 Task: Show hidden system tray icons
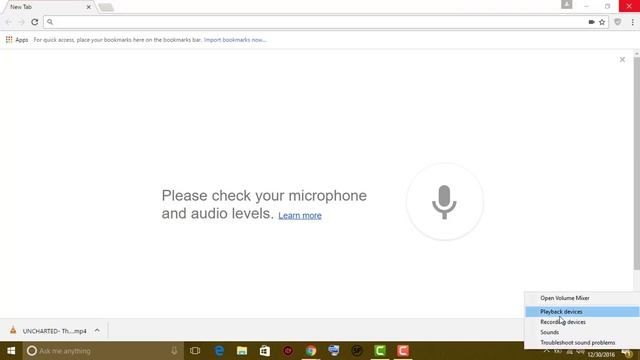click(x=547, y=351)
